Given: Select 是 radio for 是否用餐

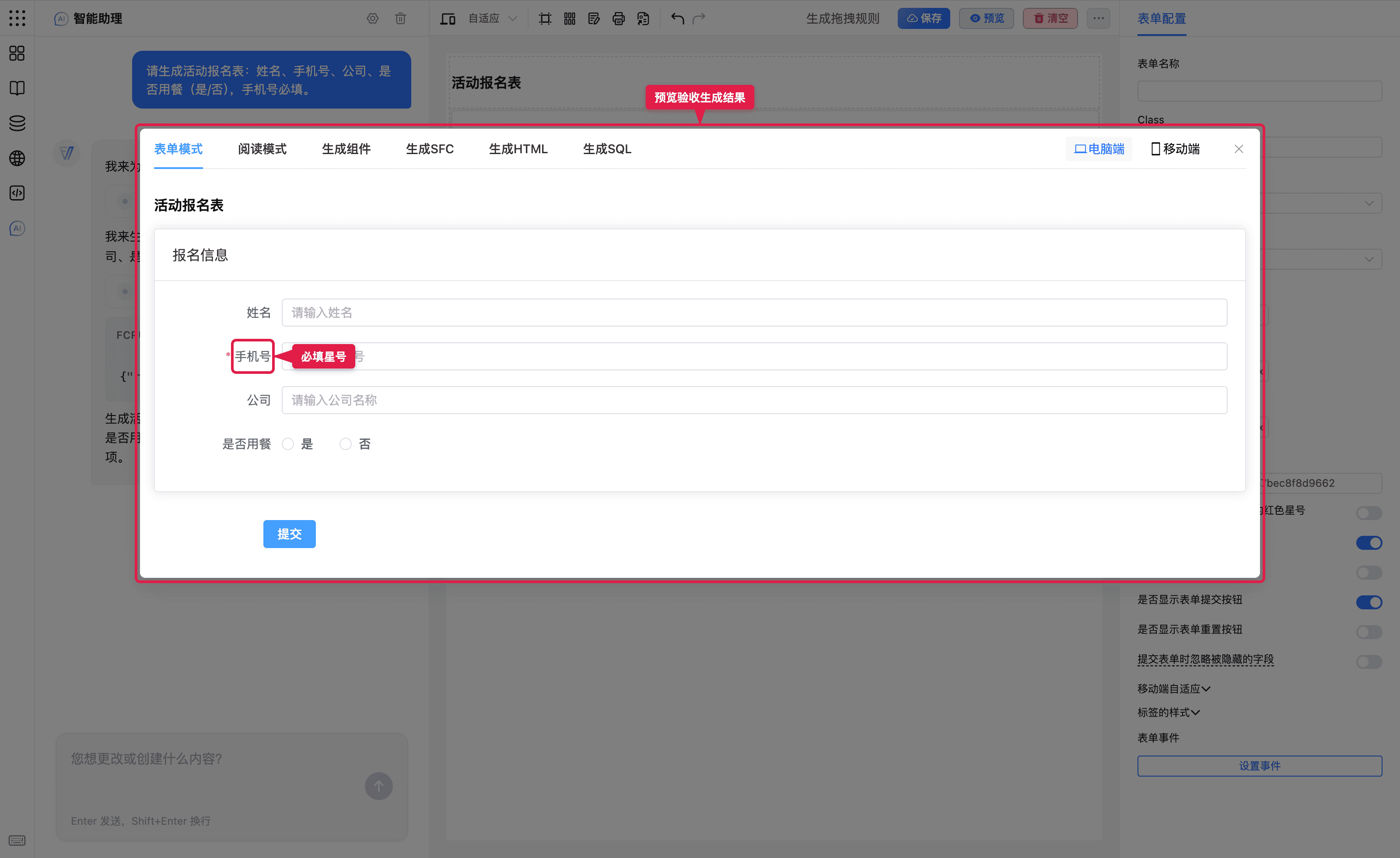Looking at the screenshot, I should 288,443.
